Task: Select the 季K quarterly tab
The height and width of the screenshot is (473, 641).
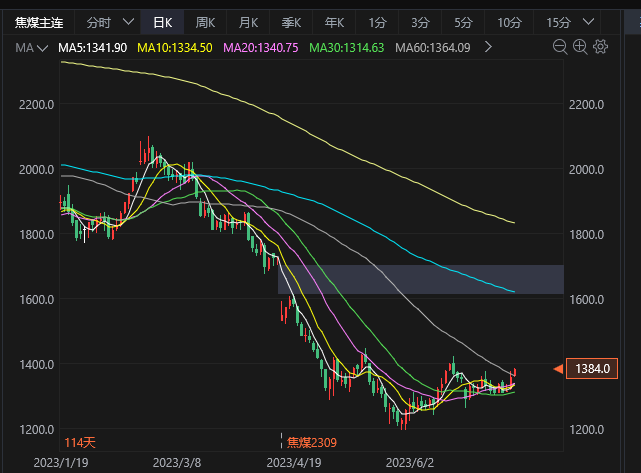Action: [291, 22]
